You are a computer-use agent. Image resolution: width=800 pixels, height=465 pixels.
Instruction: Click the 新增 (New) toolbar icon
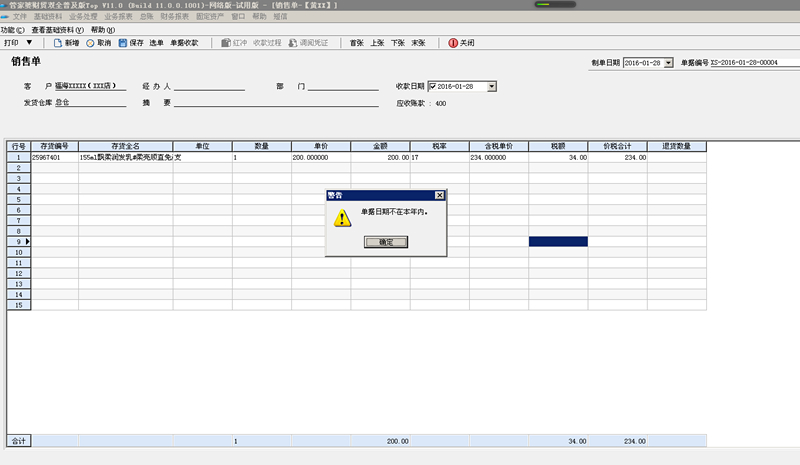(x=58, y=44)
